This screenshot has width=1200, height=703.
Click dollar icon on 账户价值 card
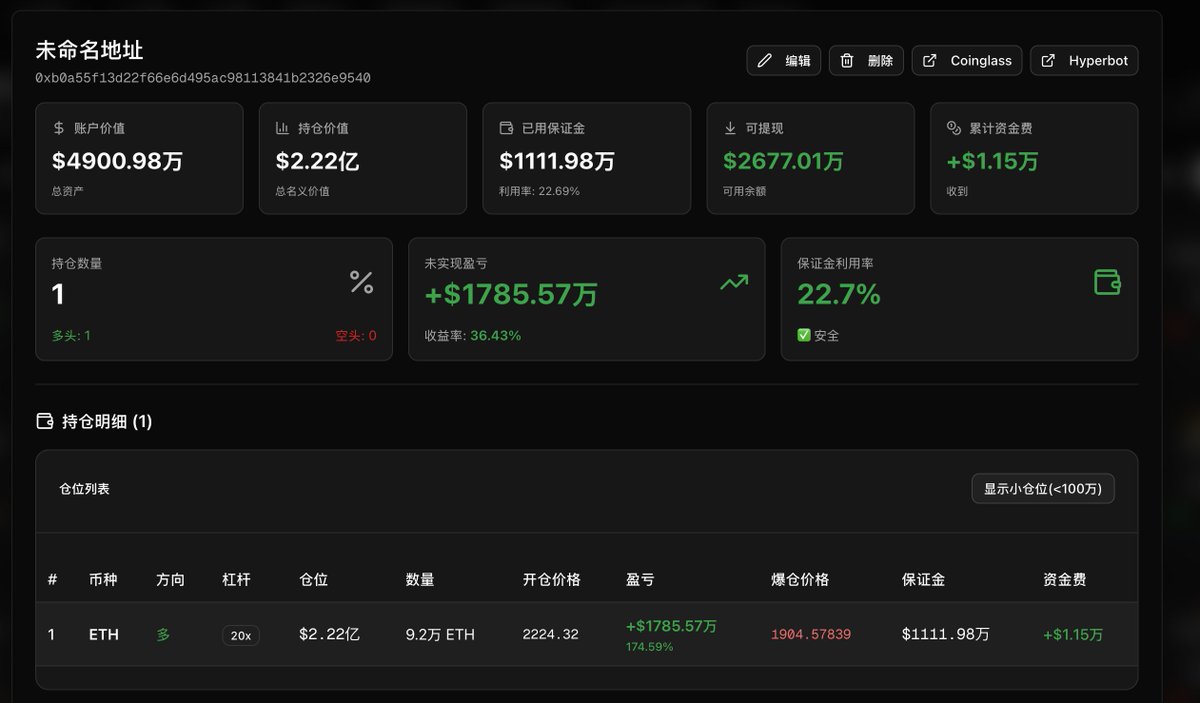59,129
